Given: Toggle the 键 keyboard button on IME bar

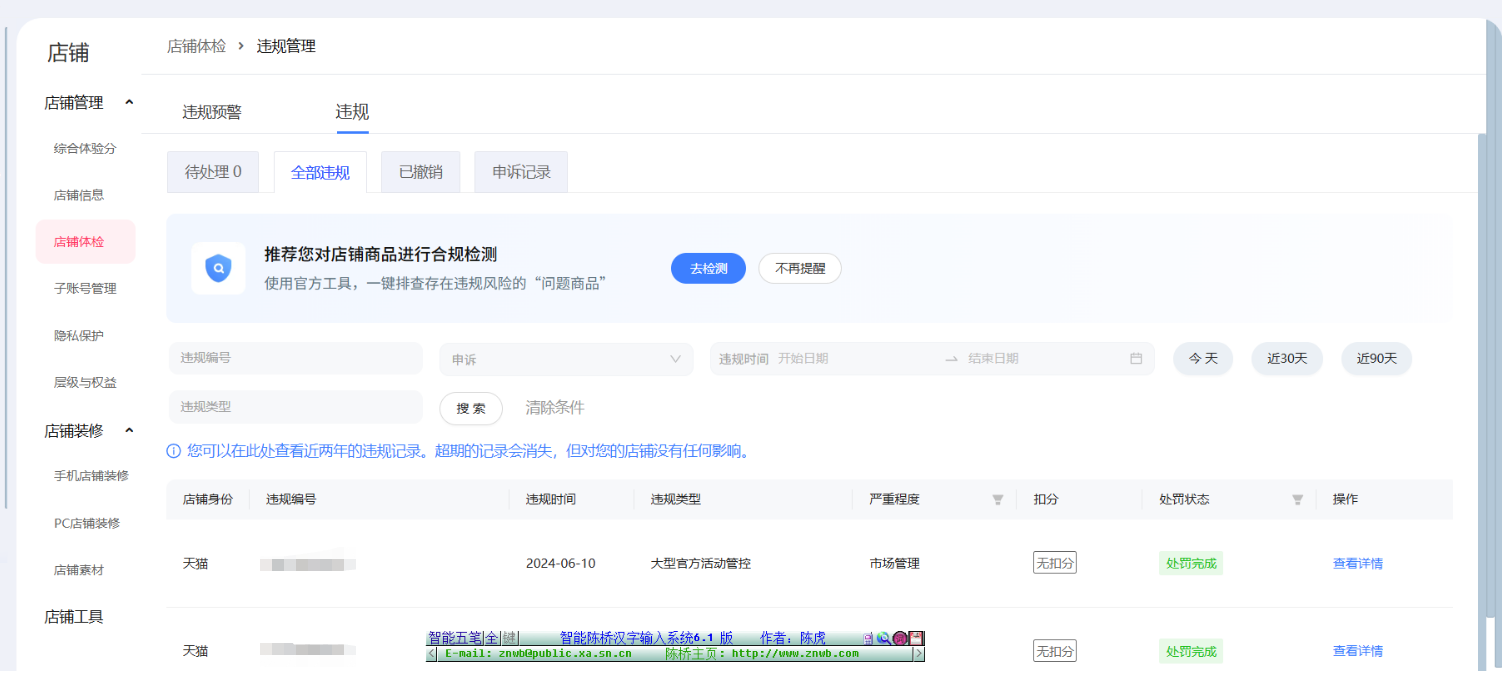Looking at the screenshot, I should [509, 638].
